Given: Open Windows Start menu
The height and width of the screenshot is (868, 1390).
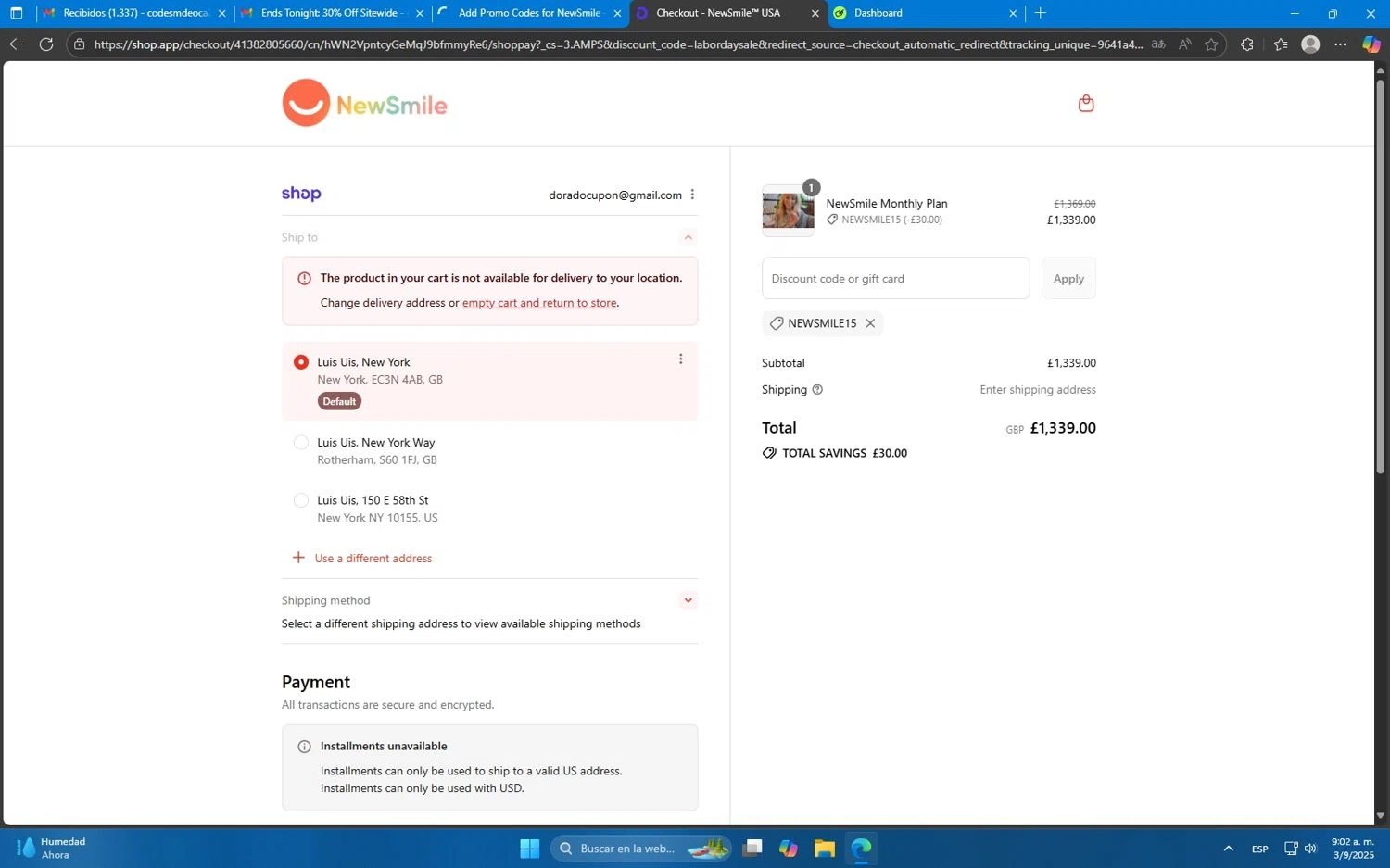Looking at the screenshot, I should 530,849.
